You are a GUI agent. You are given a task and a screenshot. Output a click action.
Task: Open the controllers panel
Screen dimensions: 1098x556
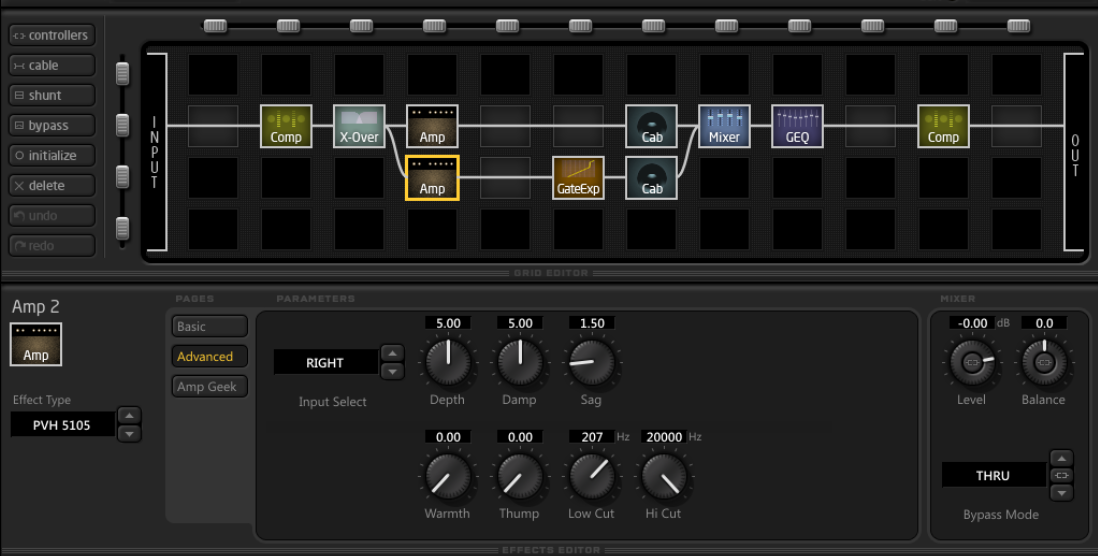52,35
